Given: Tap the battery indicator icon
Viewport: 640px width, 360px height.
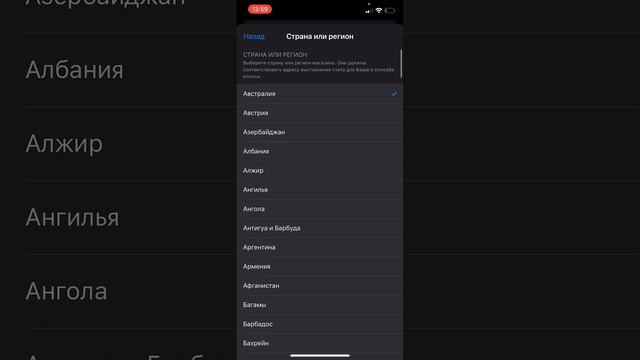Looking at the screenshot, I should [390, 10].
